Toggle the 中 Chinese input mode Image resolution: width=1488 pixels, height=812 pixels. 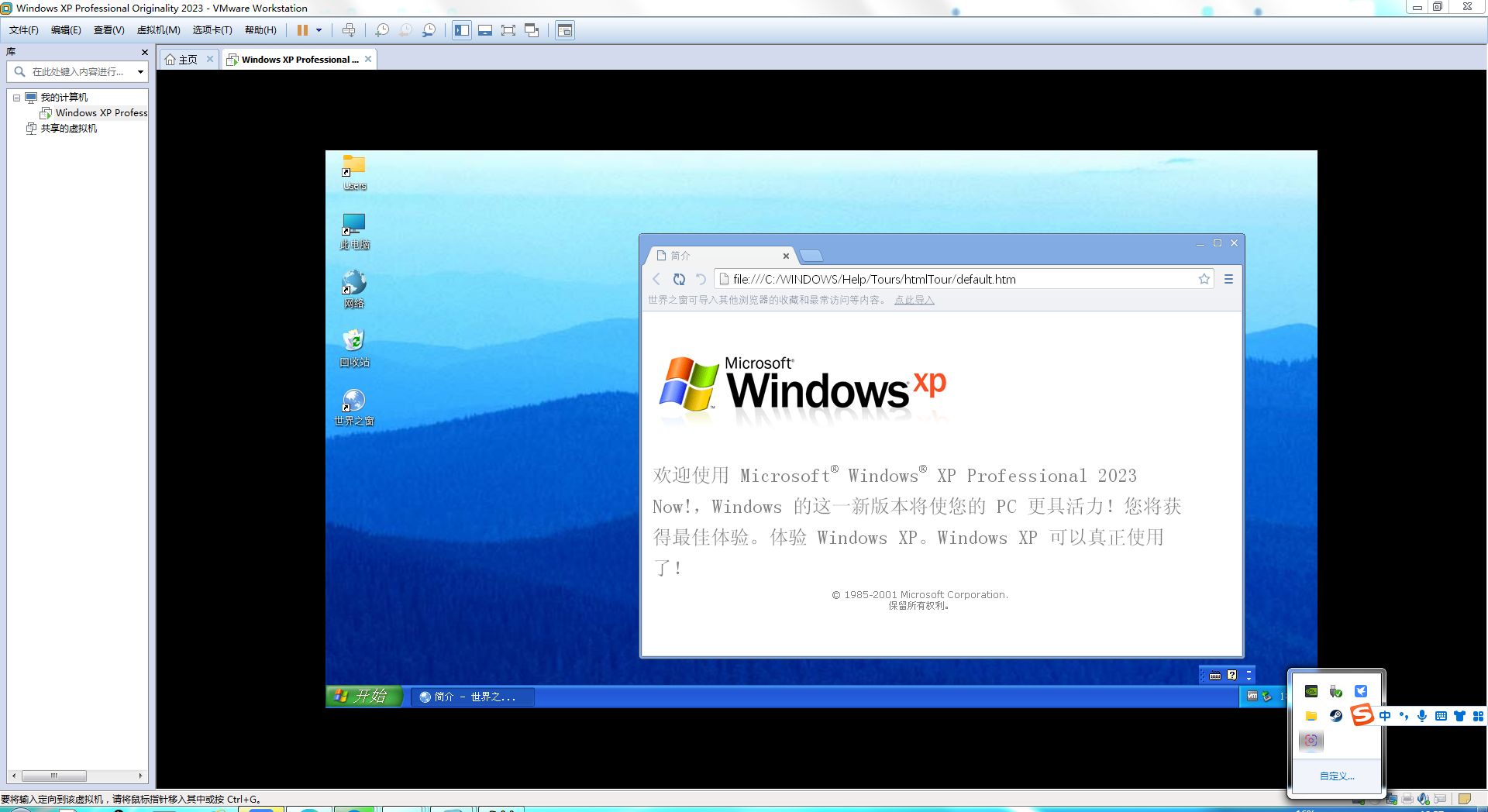[x=1385, y=716]
